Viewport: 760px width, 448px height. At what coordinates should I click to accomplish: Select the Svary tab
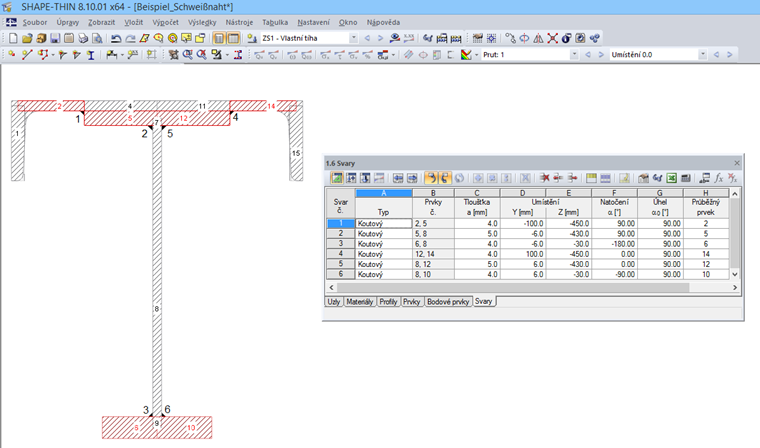click(x=484, y=301)
